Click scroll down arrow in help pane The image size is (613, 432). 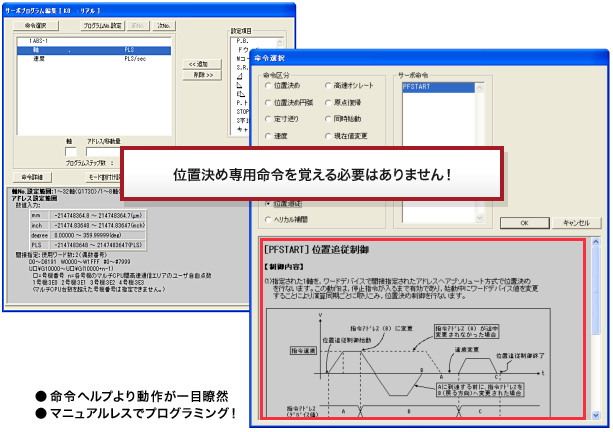(x=595, y=414)
